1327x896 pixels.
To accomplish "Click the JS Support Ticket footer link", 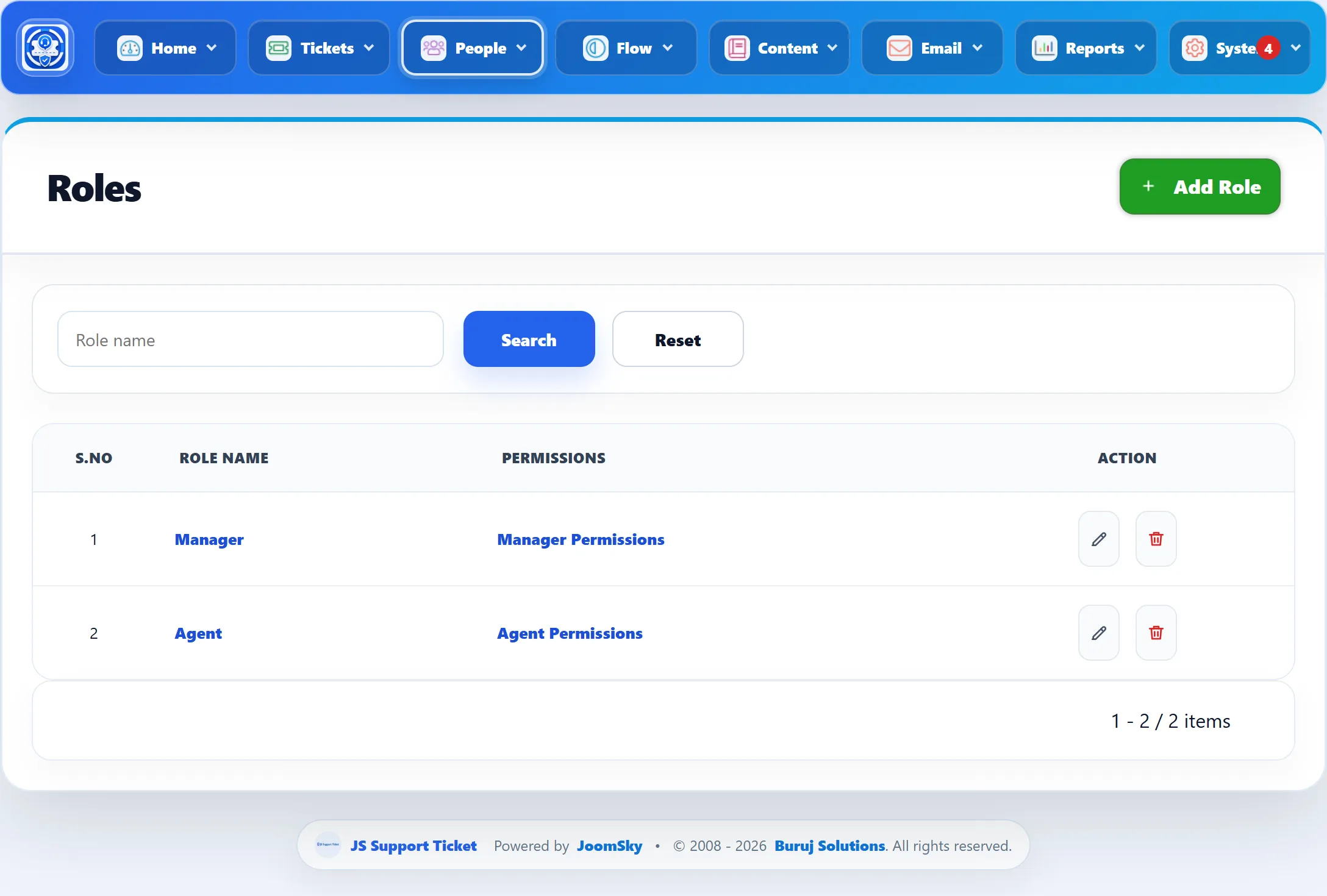I will (x=413, y=845).
